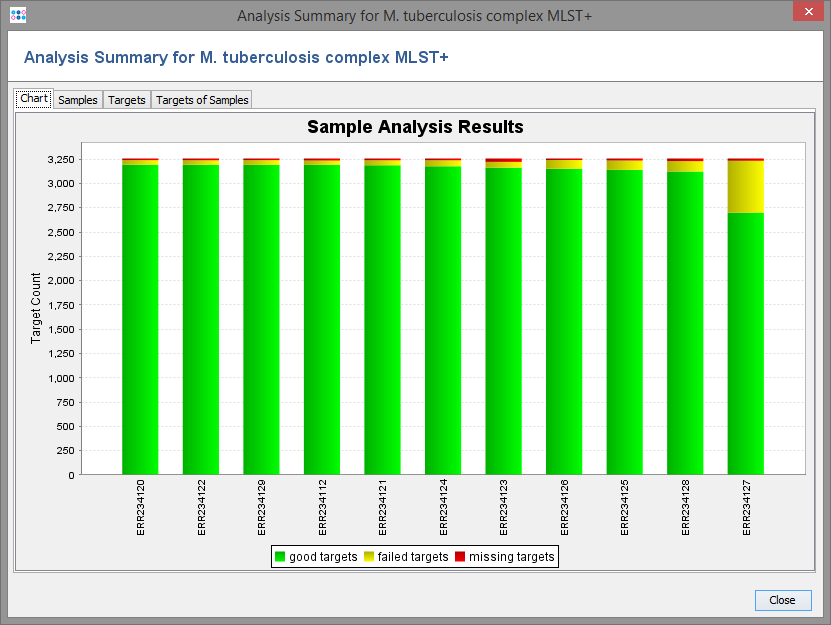Click the Target Count axis label
This screenshot has width=831, height=625.
36,308
